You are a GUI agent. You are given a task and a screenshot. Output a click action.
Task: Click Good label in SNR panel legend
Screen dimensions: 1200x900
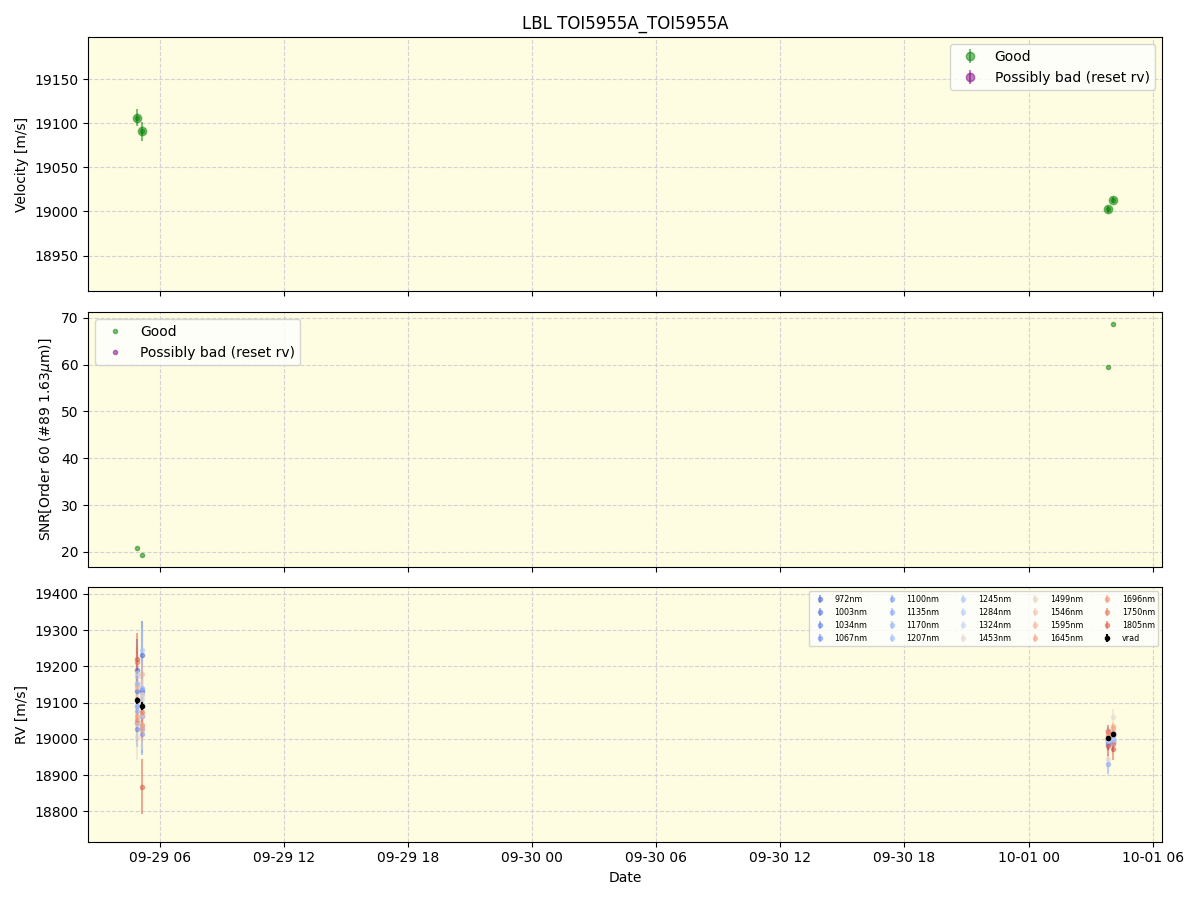pyautogui.click(x=158, y=331)
